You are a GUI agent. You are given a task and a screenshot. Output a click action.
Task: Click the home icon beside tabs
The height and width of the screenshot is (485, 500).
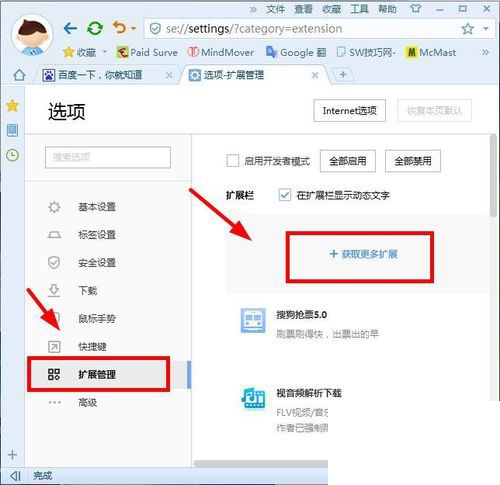[x=19, y=75]
